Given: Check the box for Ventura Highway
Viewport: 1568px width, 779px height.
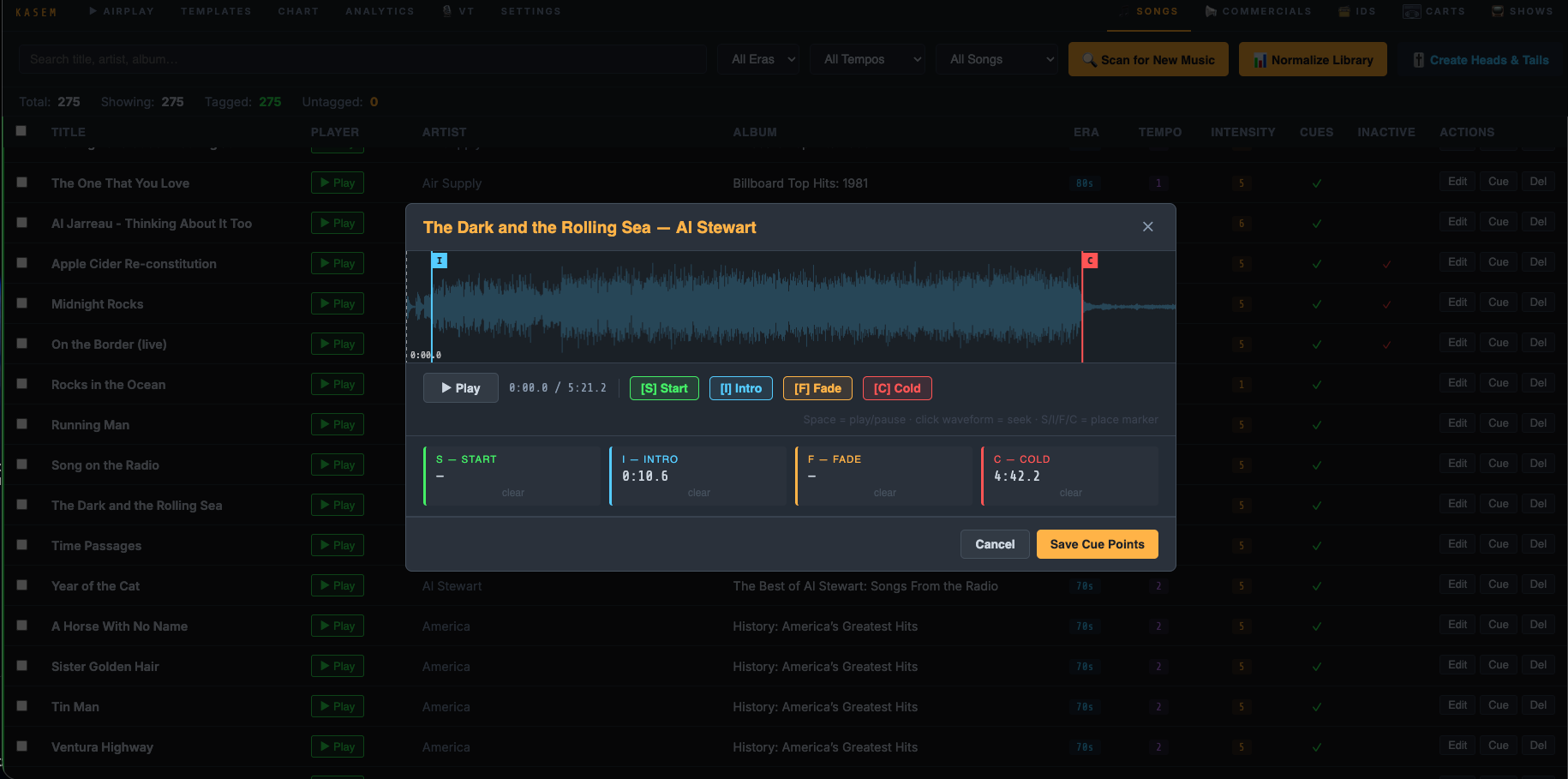Looking at the screenshot, I should (21, 746).
